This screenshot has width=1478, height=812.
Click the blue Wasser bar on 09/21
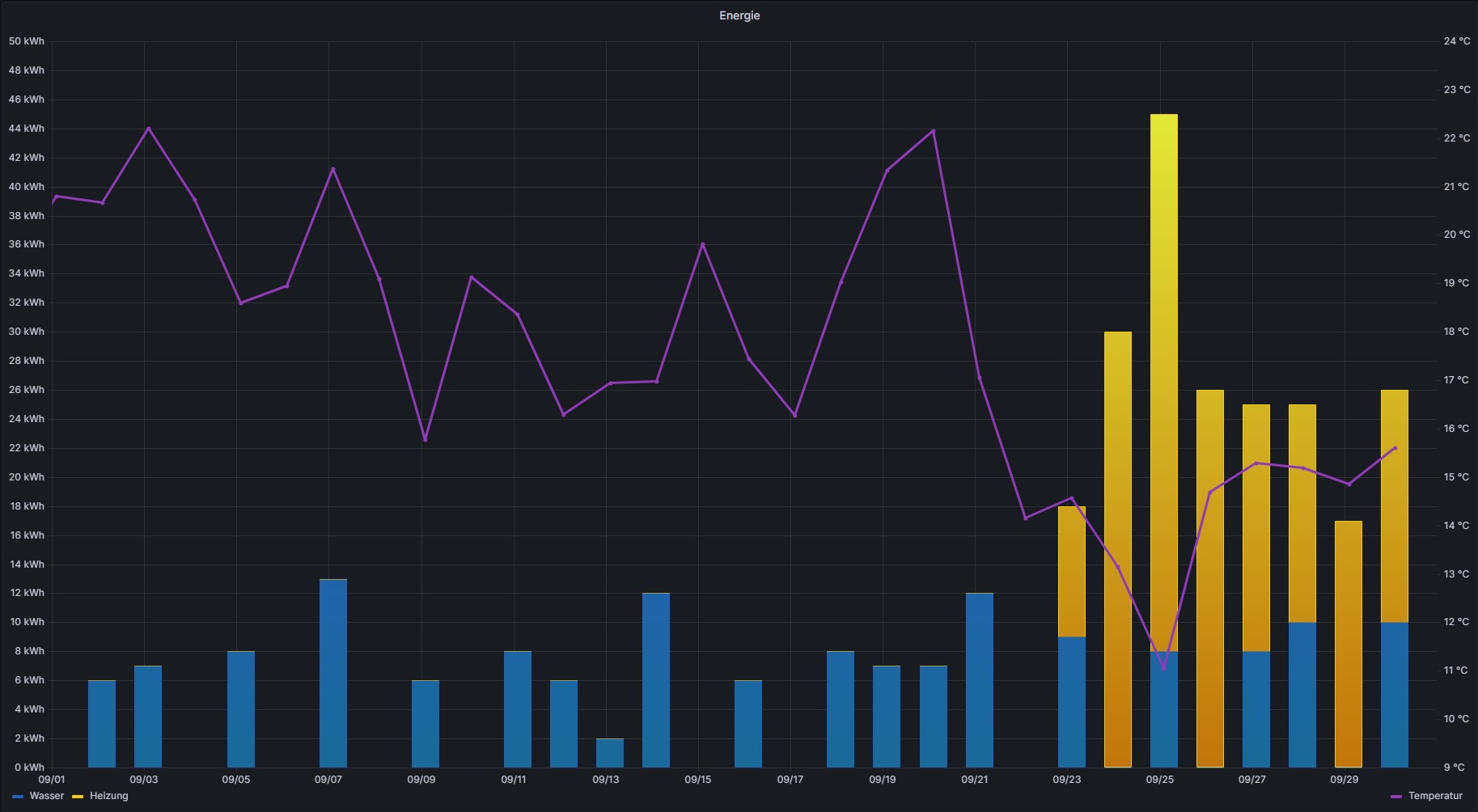coord(979,680)
